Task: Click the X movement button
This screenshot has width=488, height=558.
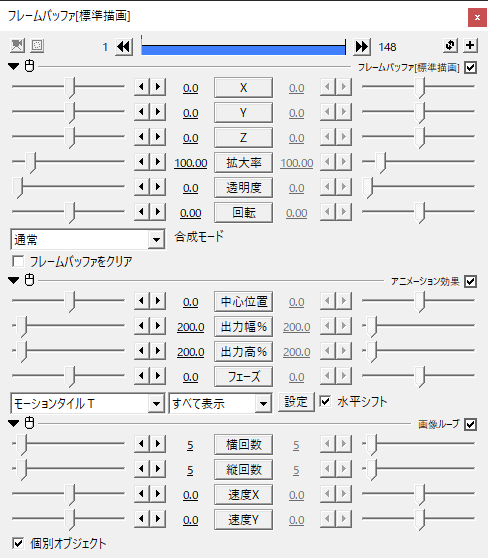Action: 243,88
